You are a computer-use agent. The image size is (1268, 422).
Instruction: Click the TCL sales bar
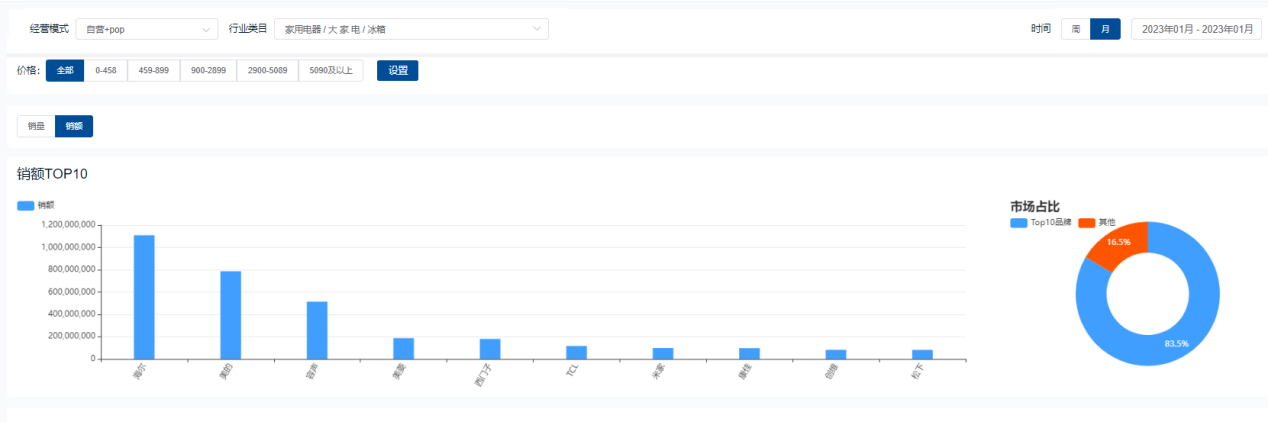point(576,352)
